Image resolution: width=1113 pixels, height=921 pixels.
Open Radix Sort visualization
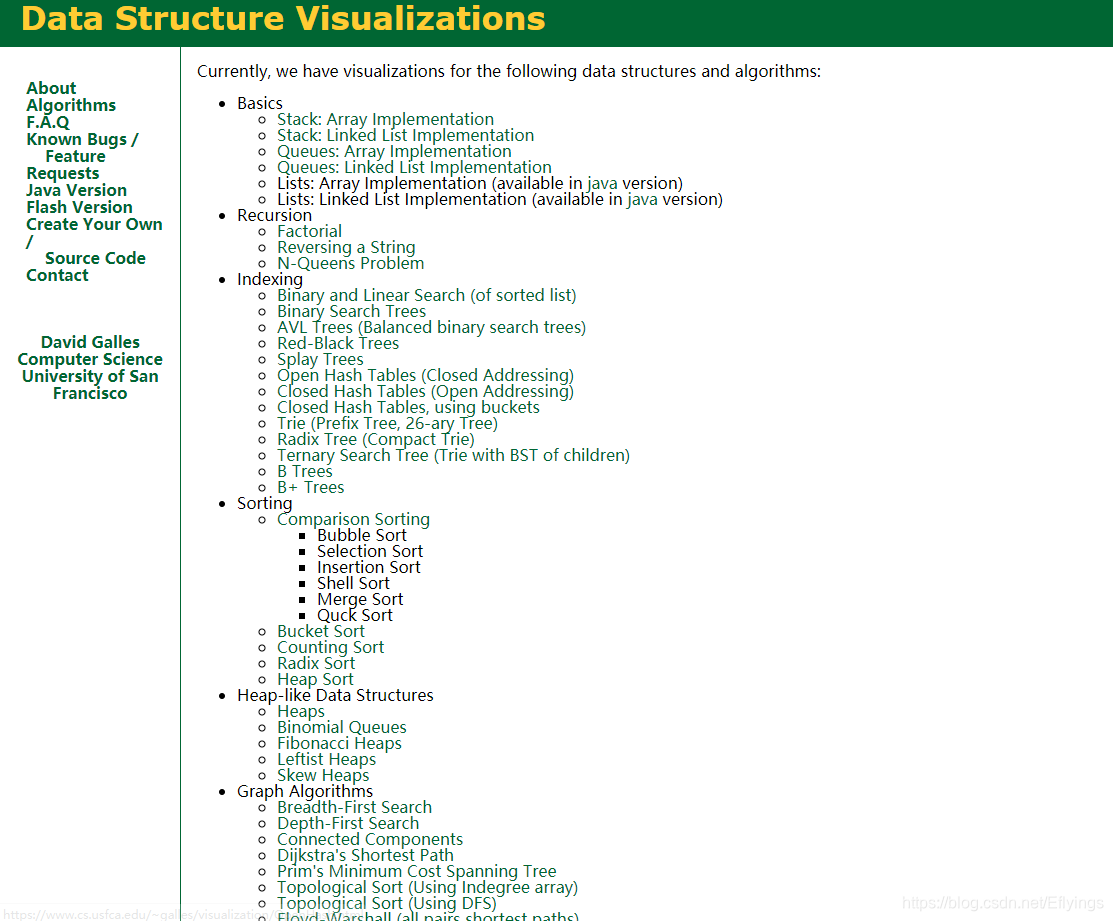(316, 663)
